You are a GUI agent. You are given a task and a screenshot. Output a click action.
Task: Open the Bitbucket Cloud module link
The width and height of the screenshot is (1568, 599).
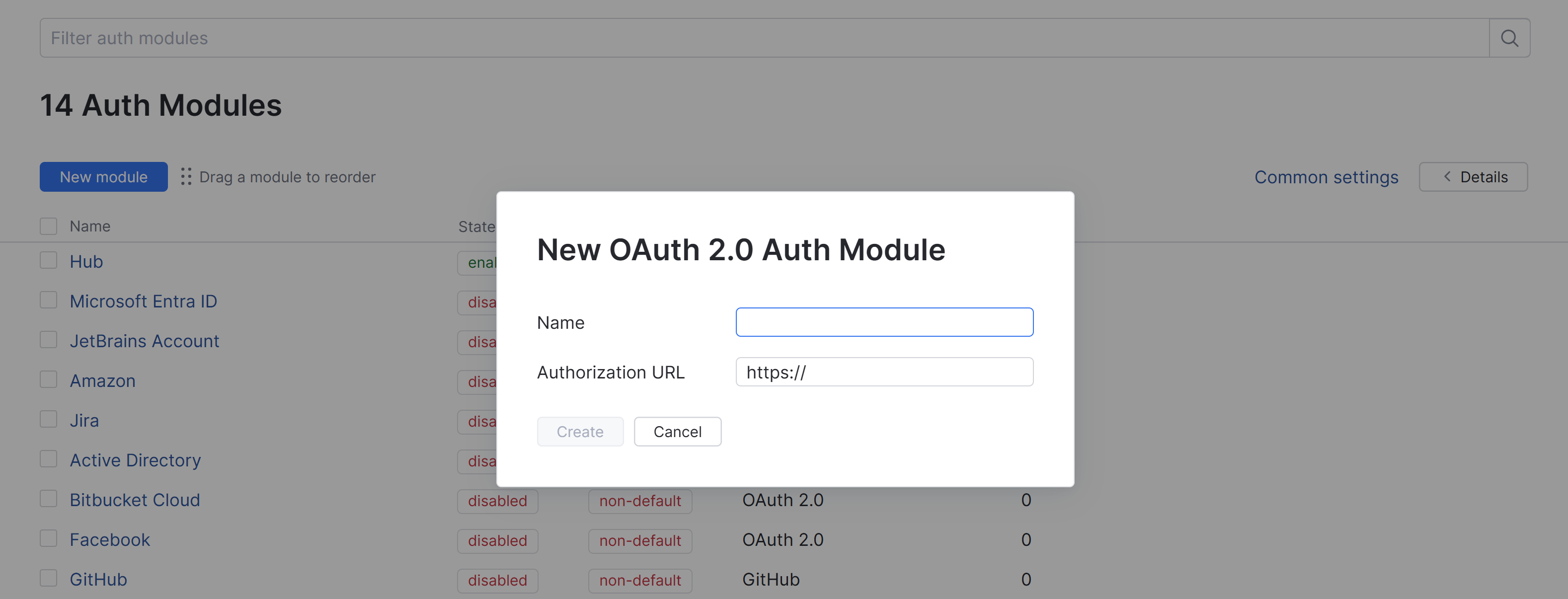tap(135, 500)
